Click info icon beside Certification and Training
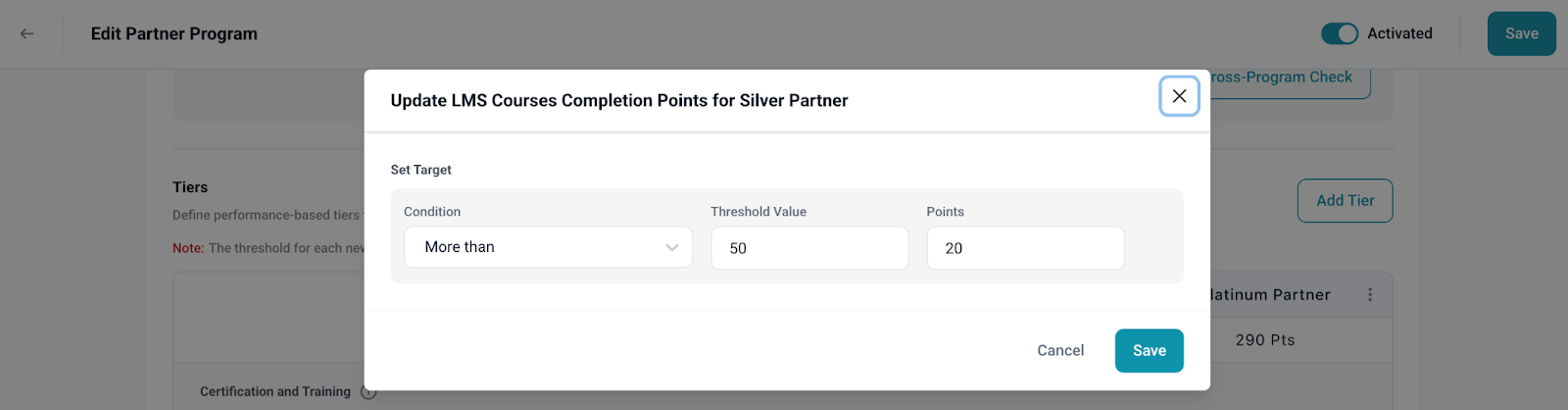This screenshot has height=410, width=1568. (x=368, y=392)
